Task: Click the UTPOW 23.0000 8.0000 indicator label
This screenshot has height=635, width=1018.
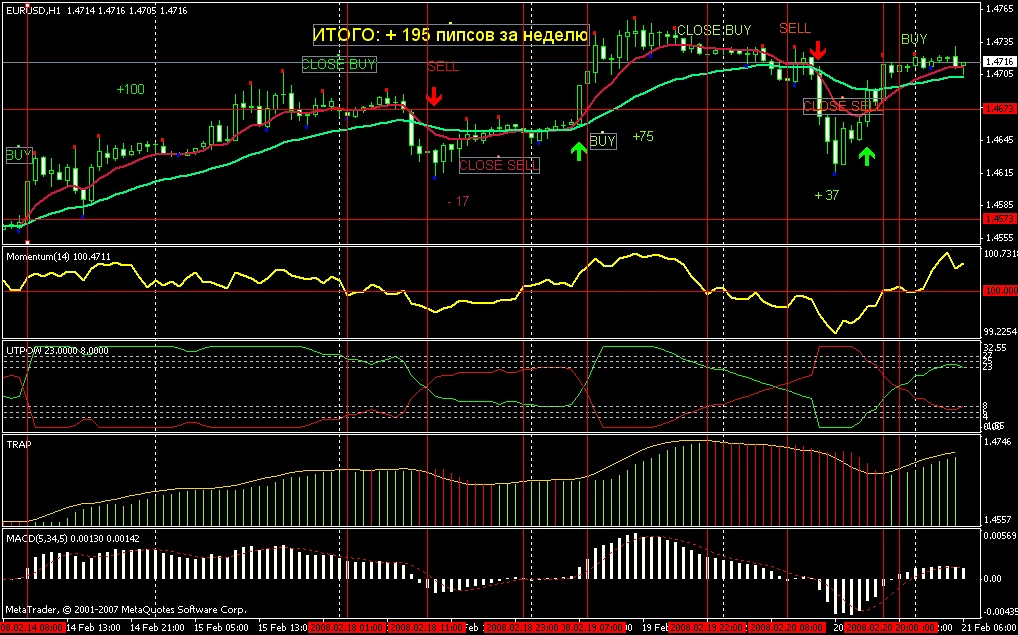Action: [57, 351]
